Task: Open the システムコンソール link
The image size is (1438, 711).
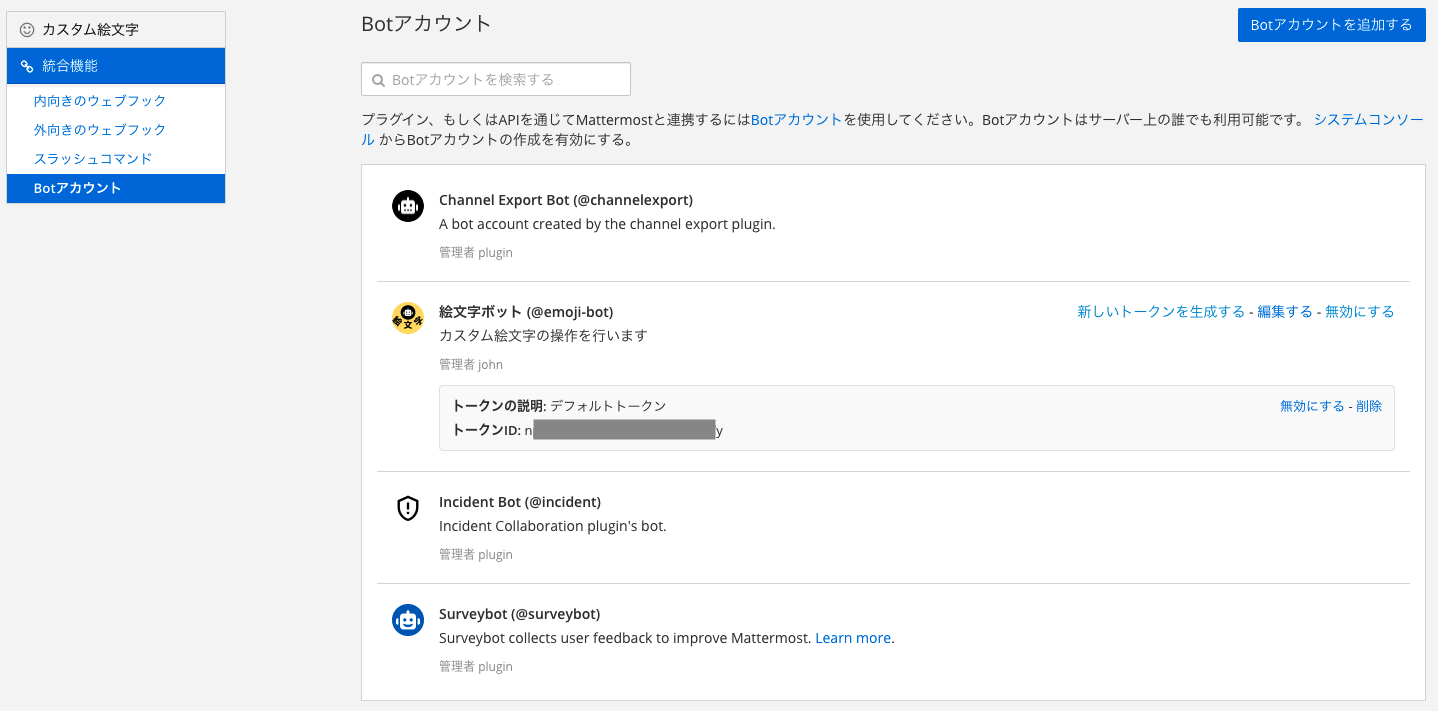Action: pyautogui.click(x=1368, y=120)
